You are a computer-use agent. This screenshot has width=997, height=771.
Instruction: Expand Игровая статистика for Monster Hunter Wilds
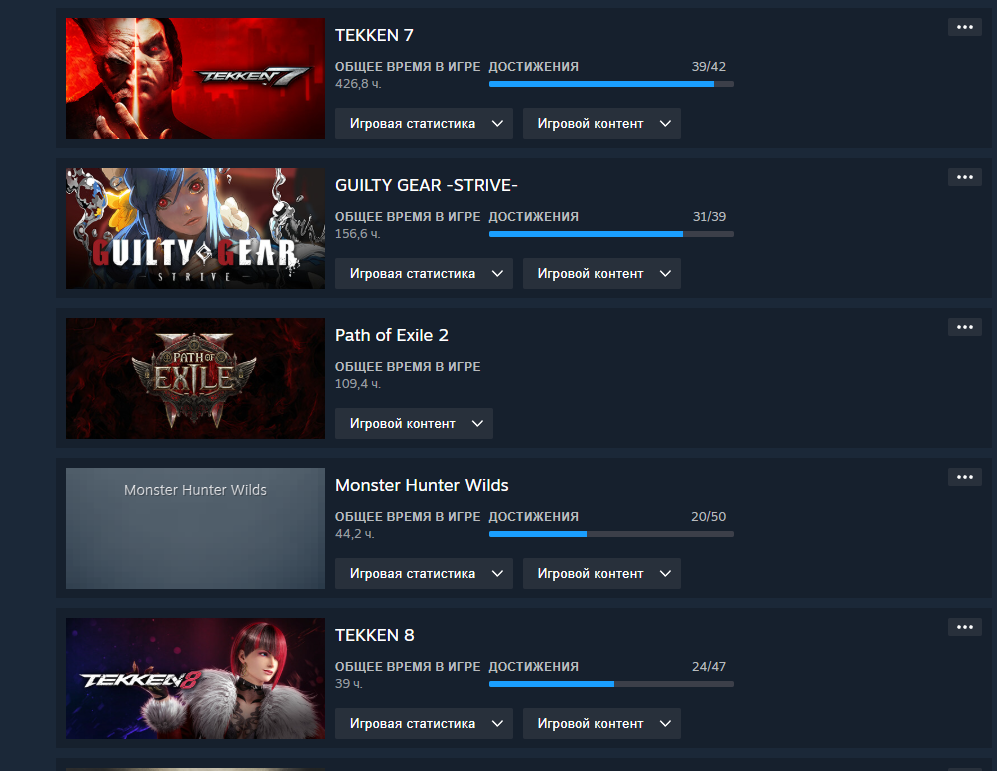coord(423,573)
